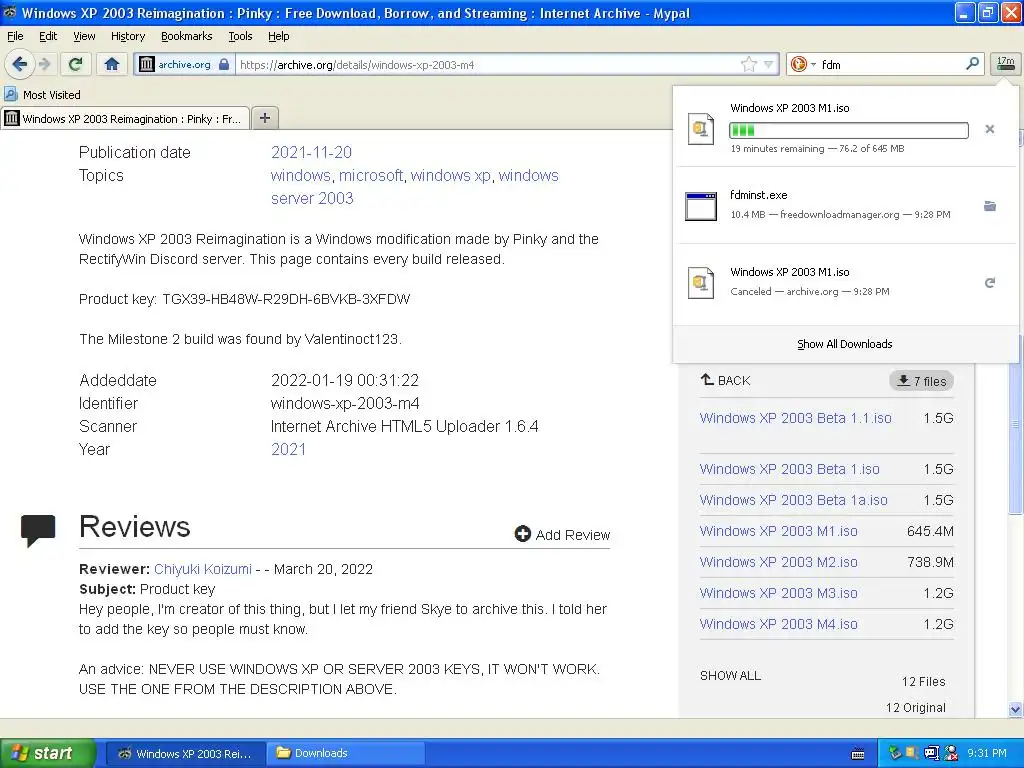Image resolution: width=1024 pixels, height=768 pixels.
Task: Open a new tab with plus button
Action: click(x=264, y=118)
